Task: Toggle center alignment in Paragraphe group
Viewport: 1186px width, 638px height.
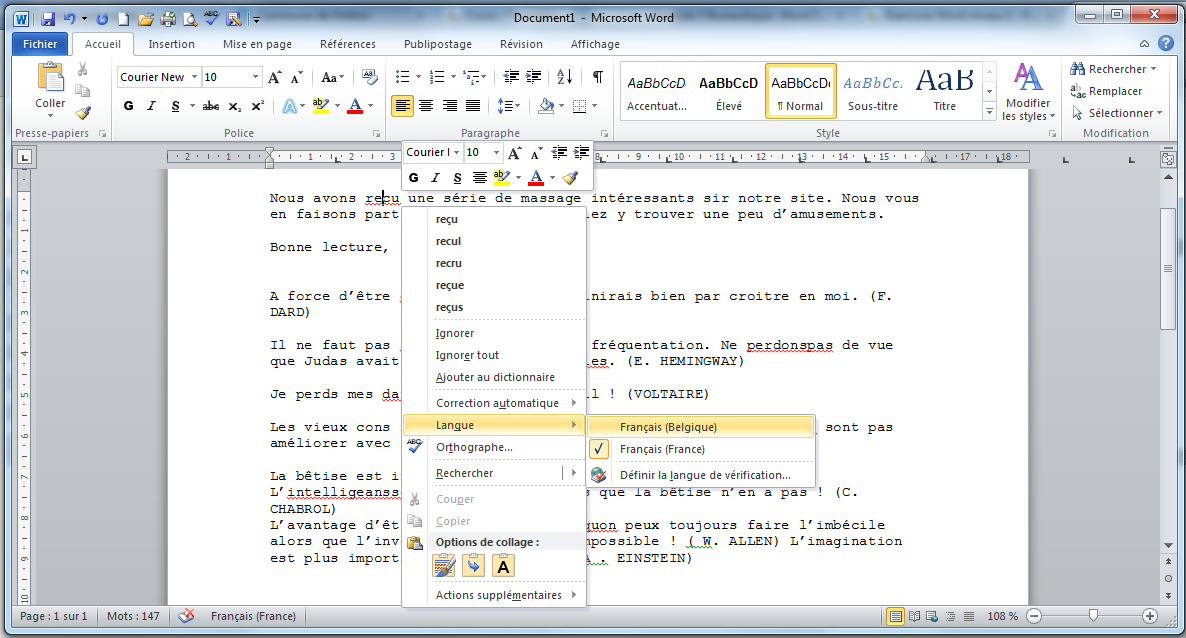Action: point(426,106)
